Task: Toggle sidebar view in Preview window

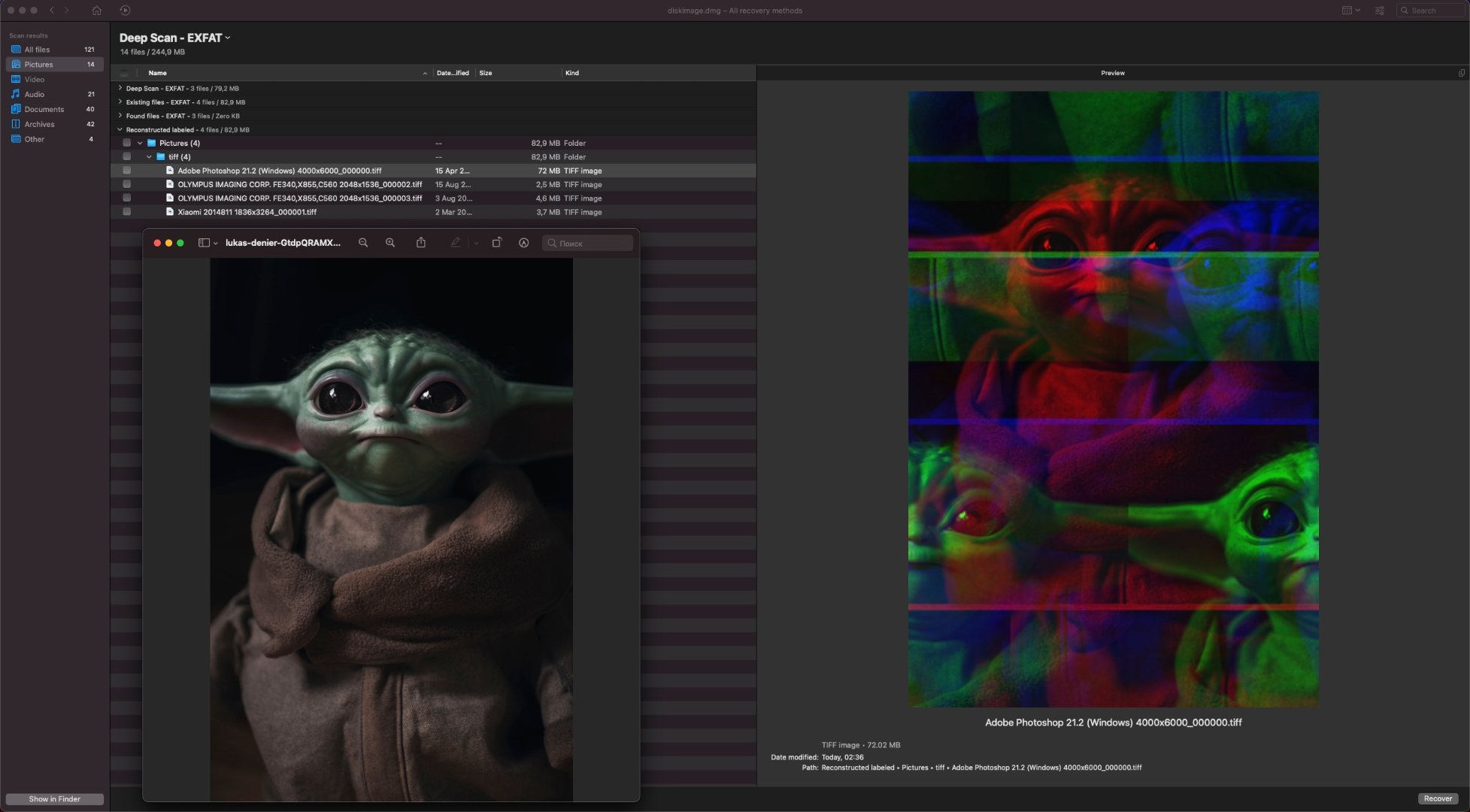Action: [x=204, y=243]
